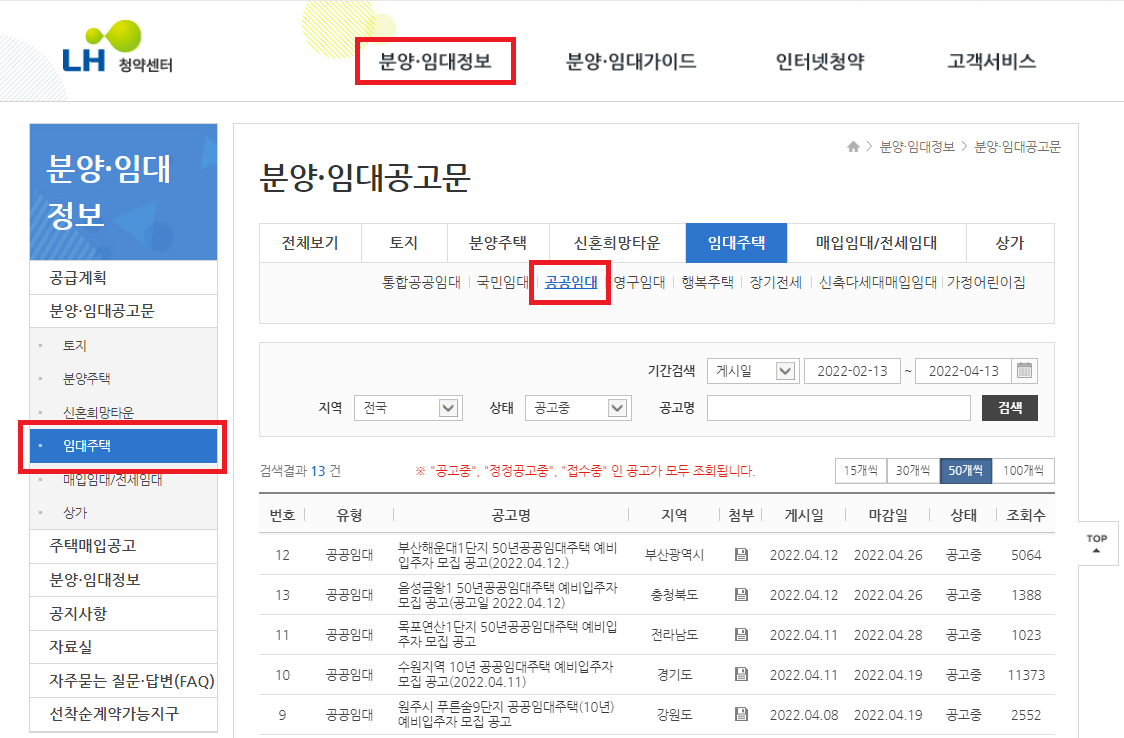Image resolution: width=1124 pixels, height=738 pixels.
Task: Open attachment icon for 원주시 푸른숨9단지 row
Action: point(741,714)
